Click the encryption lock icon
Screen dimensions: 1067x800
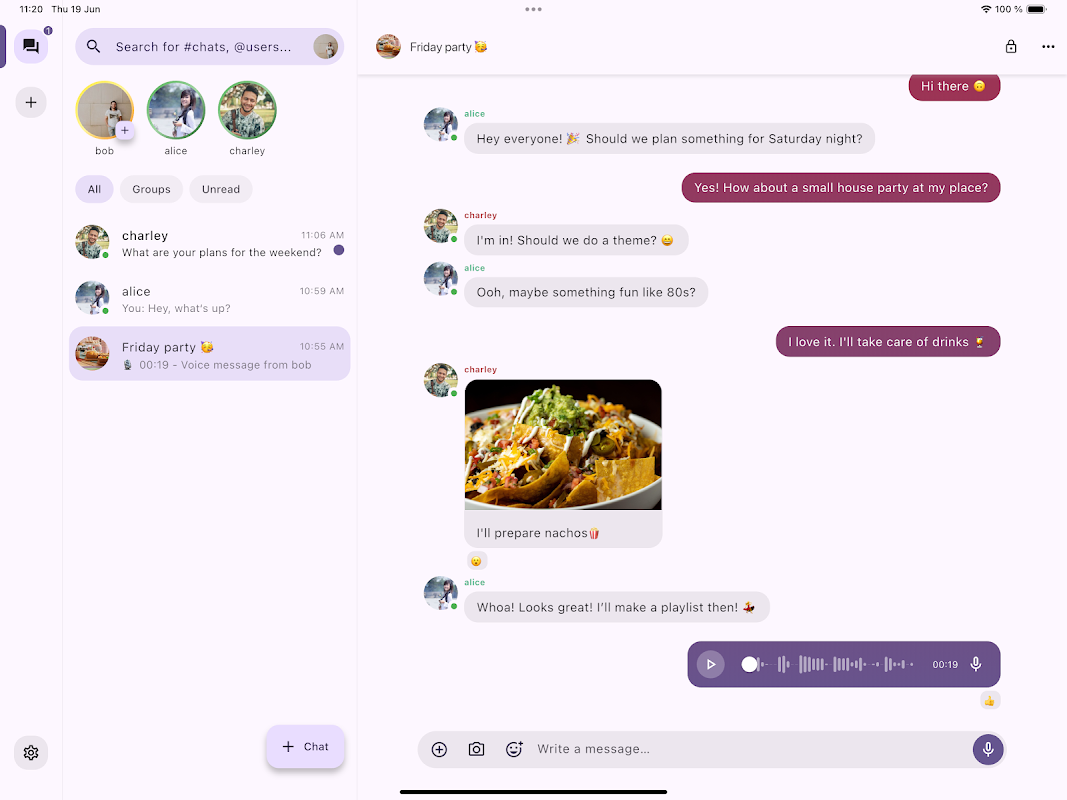point(1011,46)
